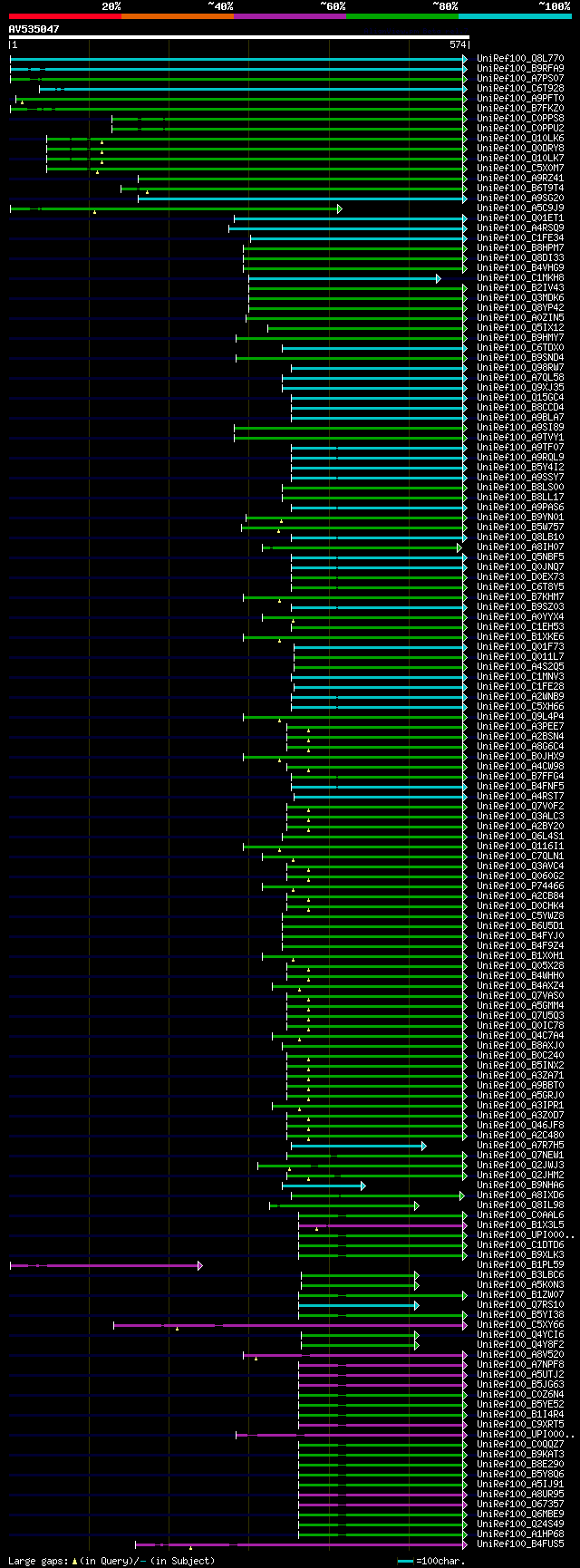Select the UniRef100_A8IH07 label
Image resolution: width=580 pixels, height=1568 pixels.
coord(520,547)
